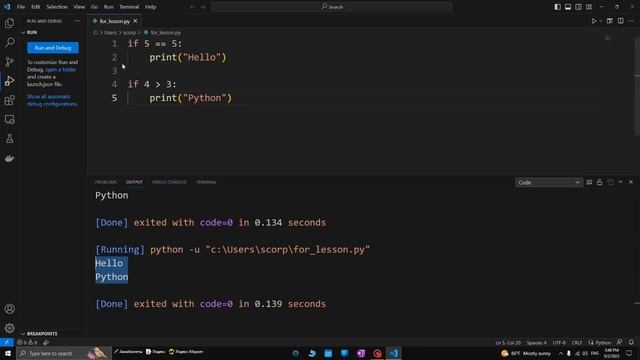This screenshot has width=640, height=360.
Task: Expand the BREAKPOINTS section
Action: point(39,333)
